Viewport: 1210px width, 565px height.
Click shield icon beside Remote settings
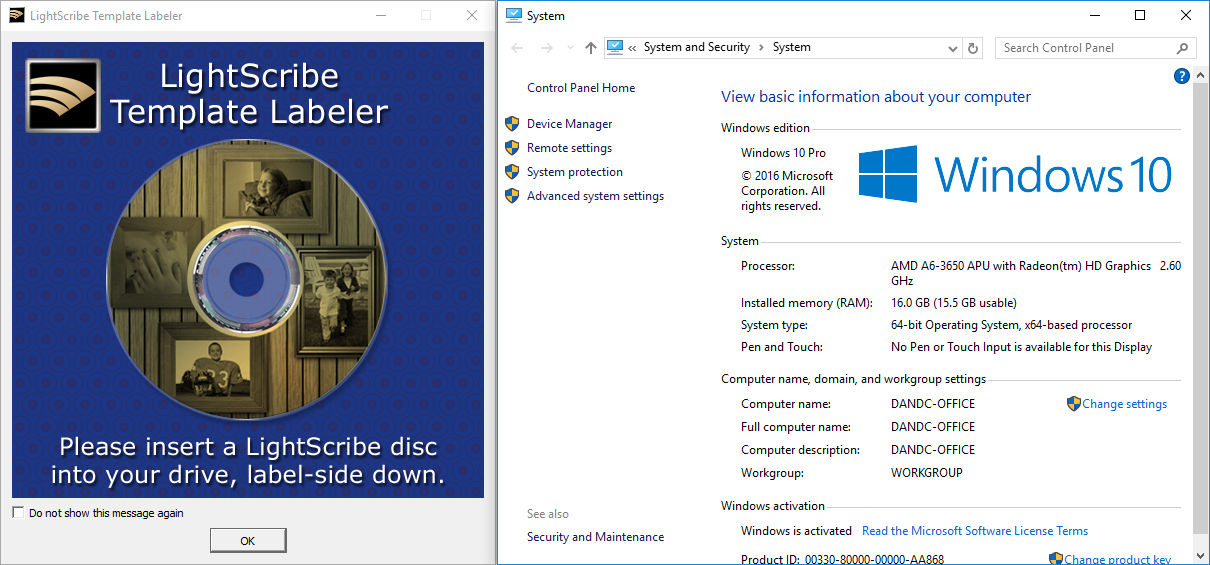(x=512, y=148)
